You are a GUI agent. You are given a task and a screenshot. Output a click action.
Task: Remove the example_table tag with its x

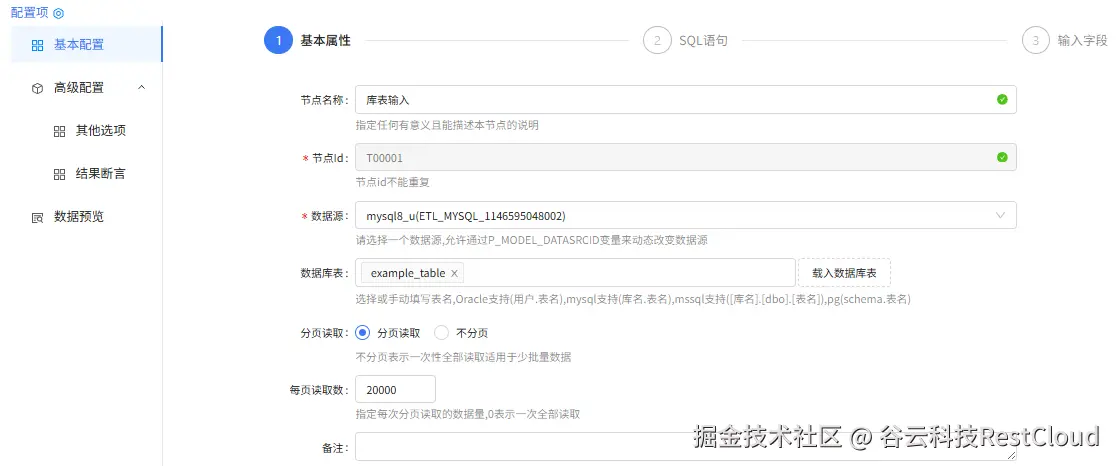pyautogui.click(x=454, y=273)
